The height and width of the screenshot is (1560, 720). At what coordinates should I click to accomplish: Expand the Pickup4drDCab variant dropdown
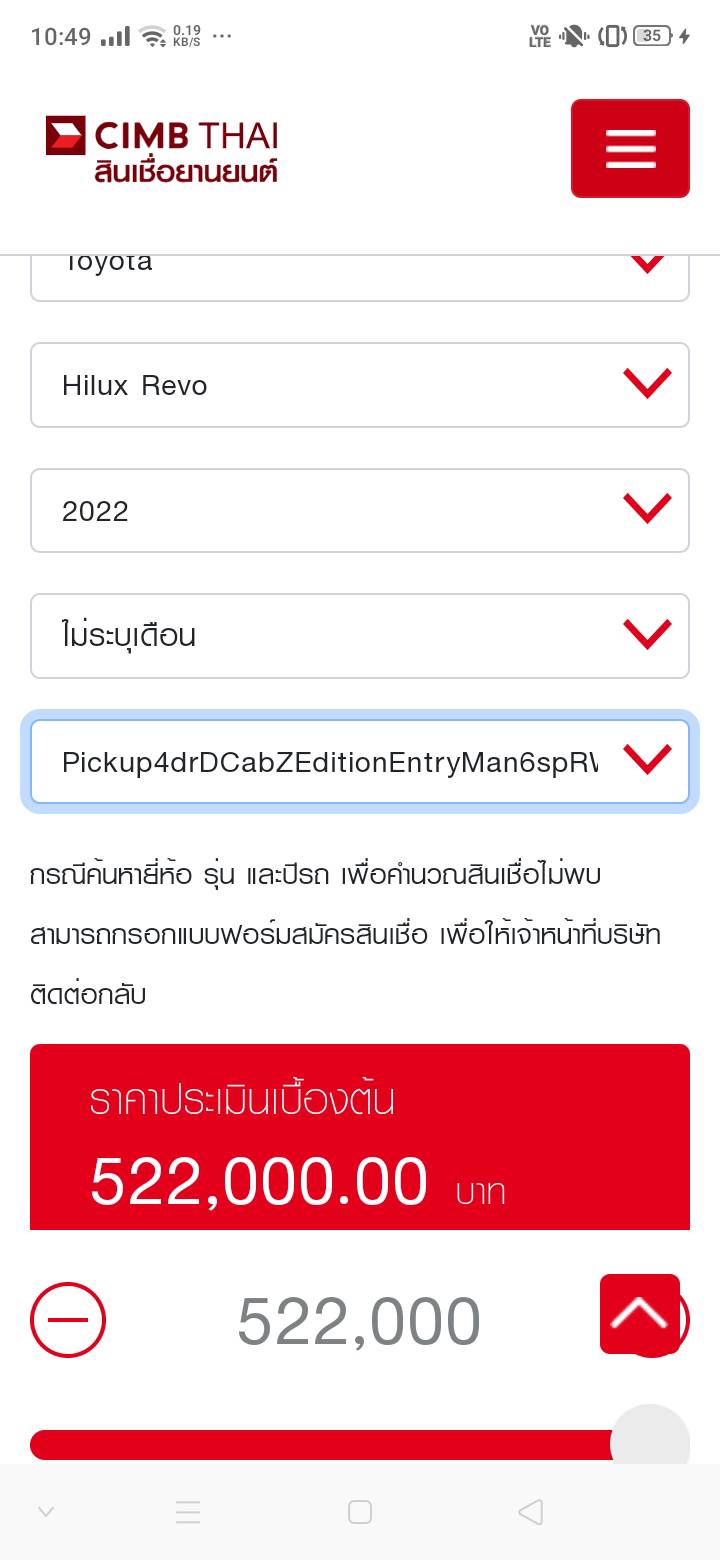pos(360,762)
